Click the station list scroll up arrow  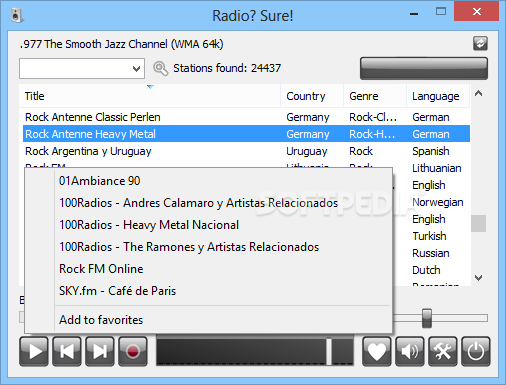(478, 94)
